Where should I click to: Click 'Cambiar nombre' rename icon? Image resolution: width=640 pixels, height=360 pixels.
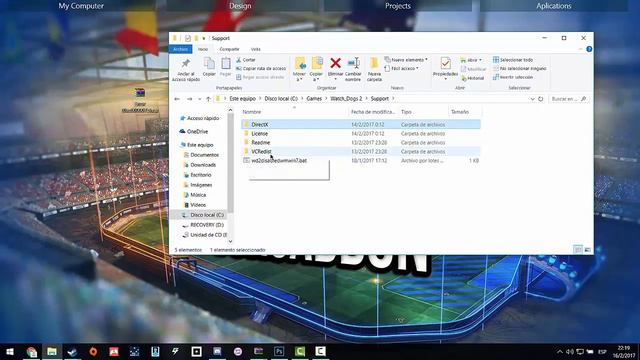(353, 63)
